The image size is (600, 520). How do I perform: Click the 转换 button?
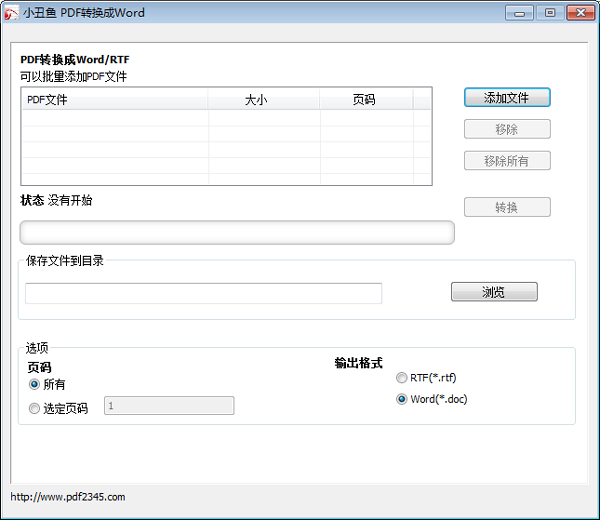(507, 207)
